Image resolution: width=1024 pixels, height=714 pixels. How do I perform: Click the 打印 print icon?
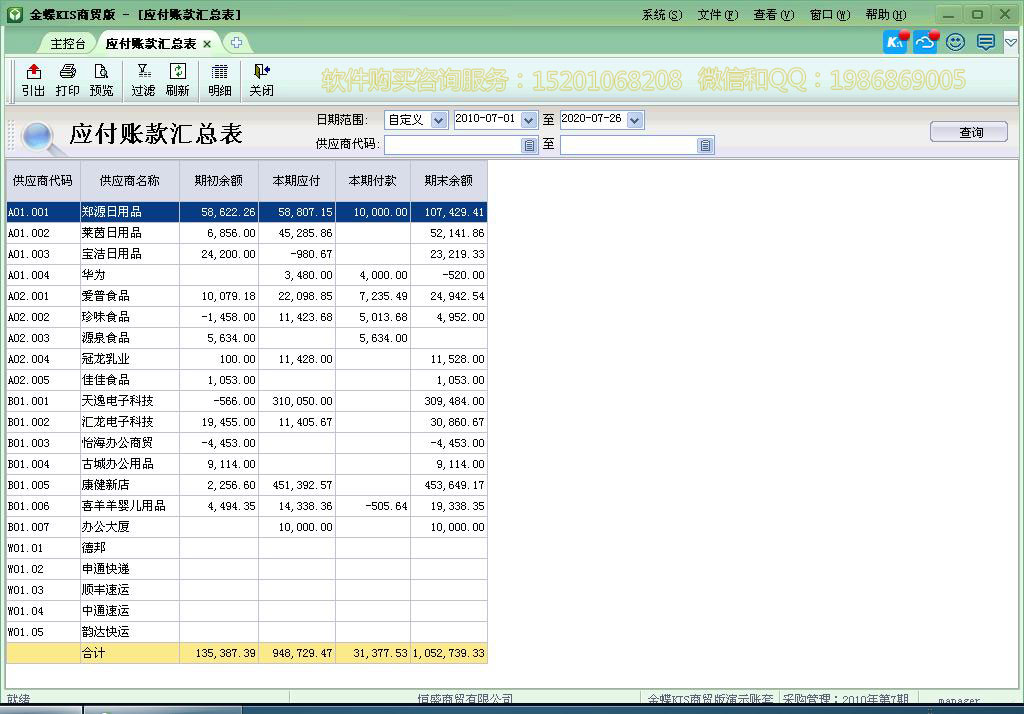[67, 80]
